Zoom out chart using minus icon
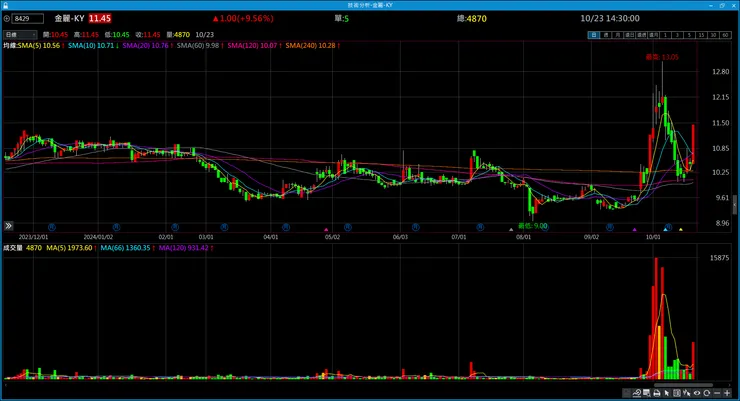Viewport: 740px width, 401px height. tap(717, 393)
